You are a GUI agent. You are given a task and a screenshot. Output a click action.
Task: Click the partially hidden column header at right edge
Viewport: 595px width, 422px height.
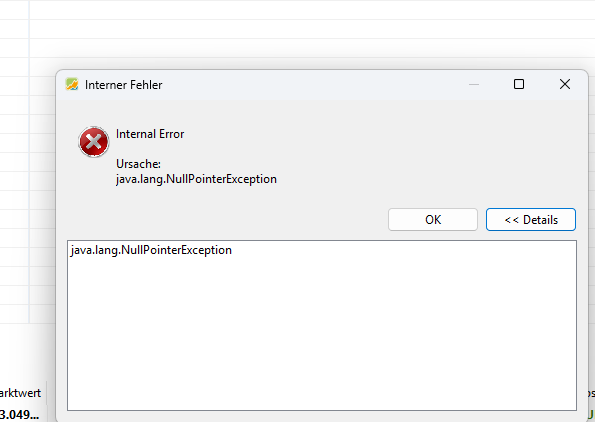coord(592,393)
